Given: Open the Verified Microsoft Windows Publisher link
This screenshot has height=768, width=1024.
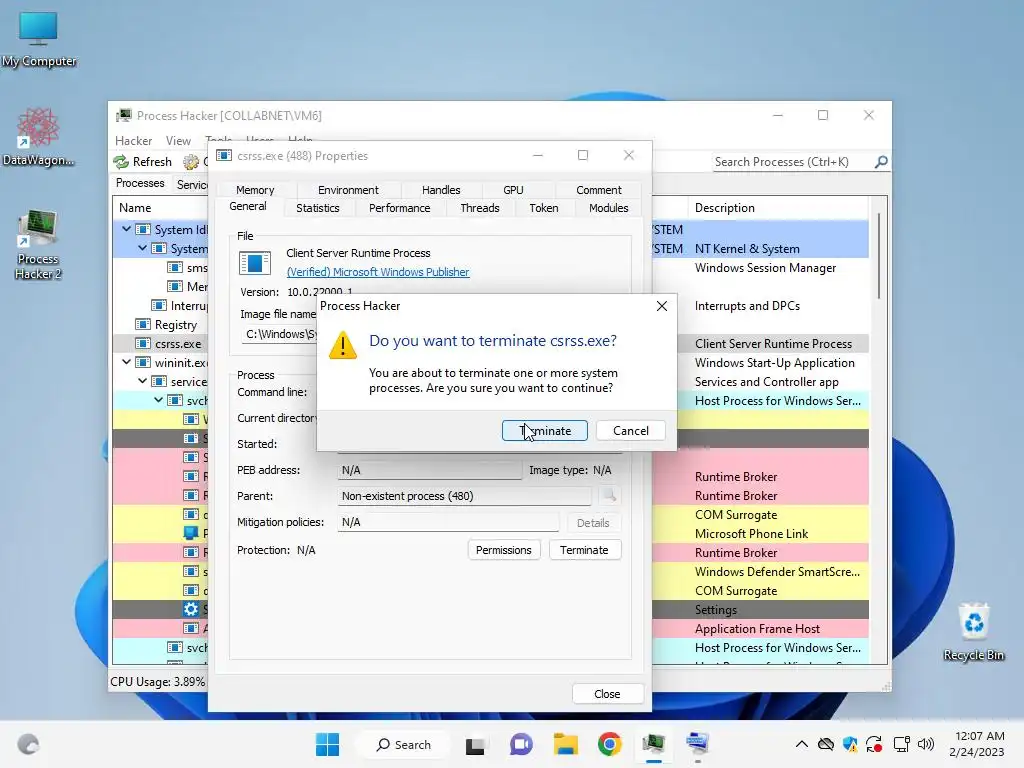Looking at the screenshot, I should pyautogui.click(x=377, y=272).
